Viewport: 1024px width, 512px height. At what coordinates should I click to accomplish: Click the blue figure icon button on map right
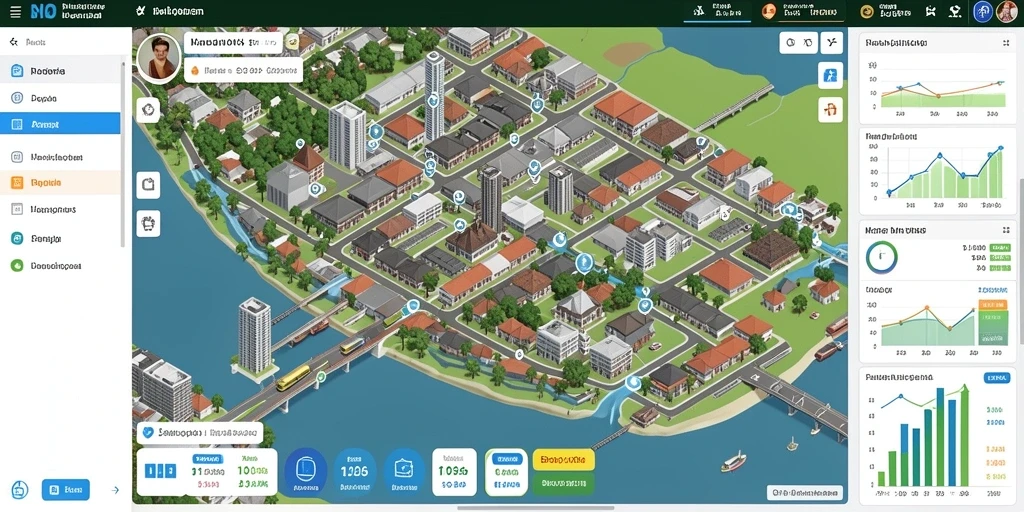point(830,75)
